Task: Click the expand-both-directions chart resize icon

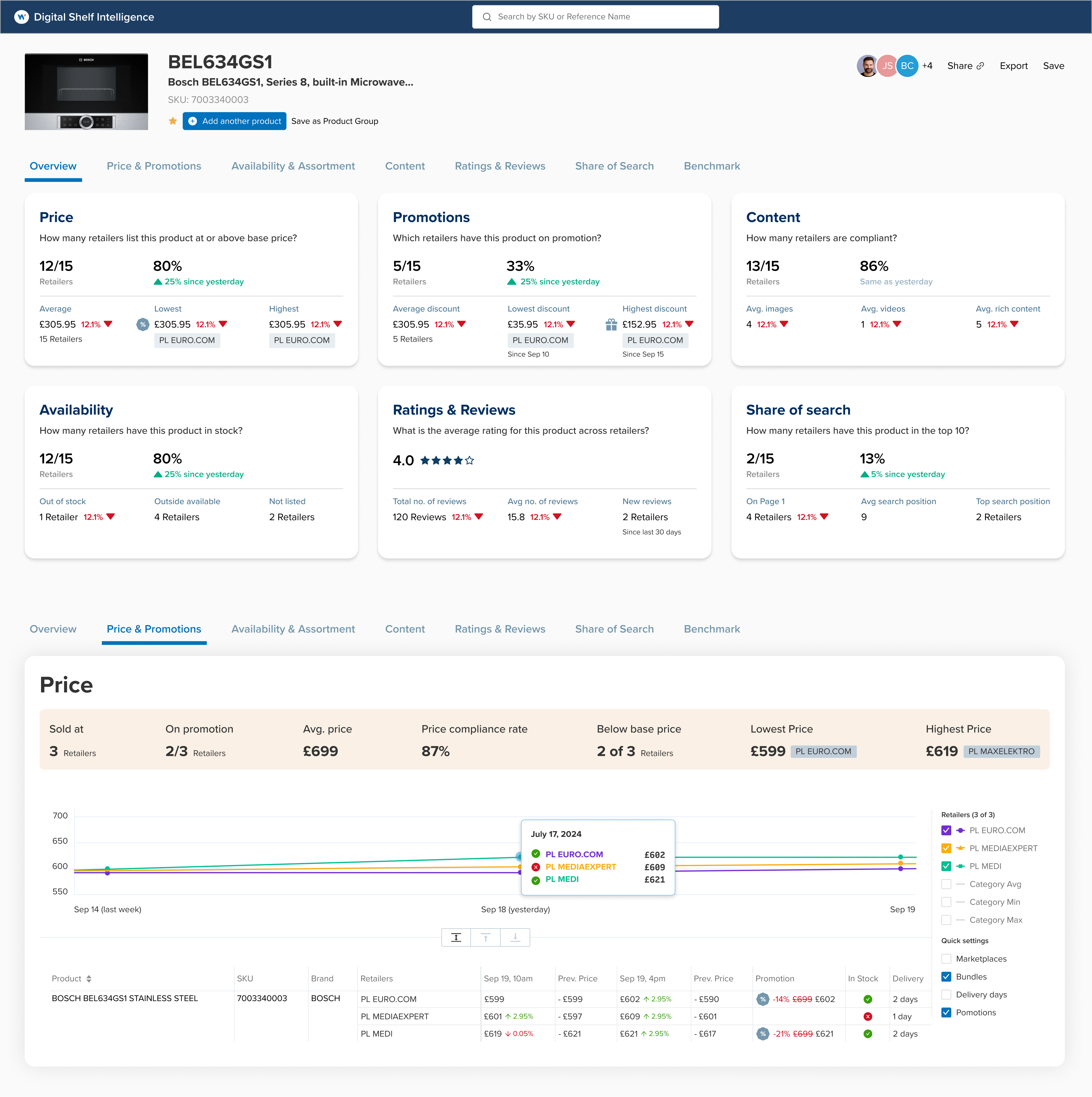Action: click(x=456, y=937)
